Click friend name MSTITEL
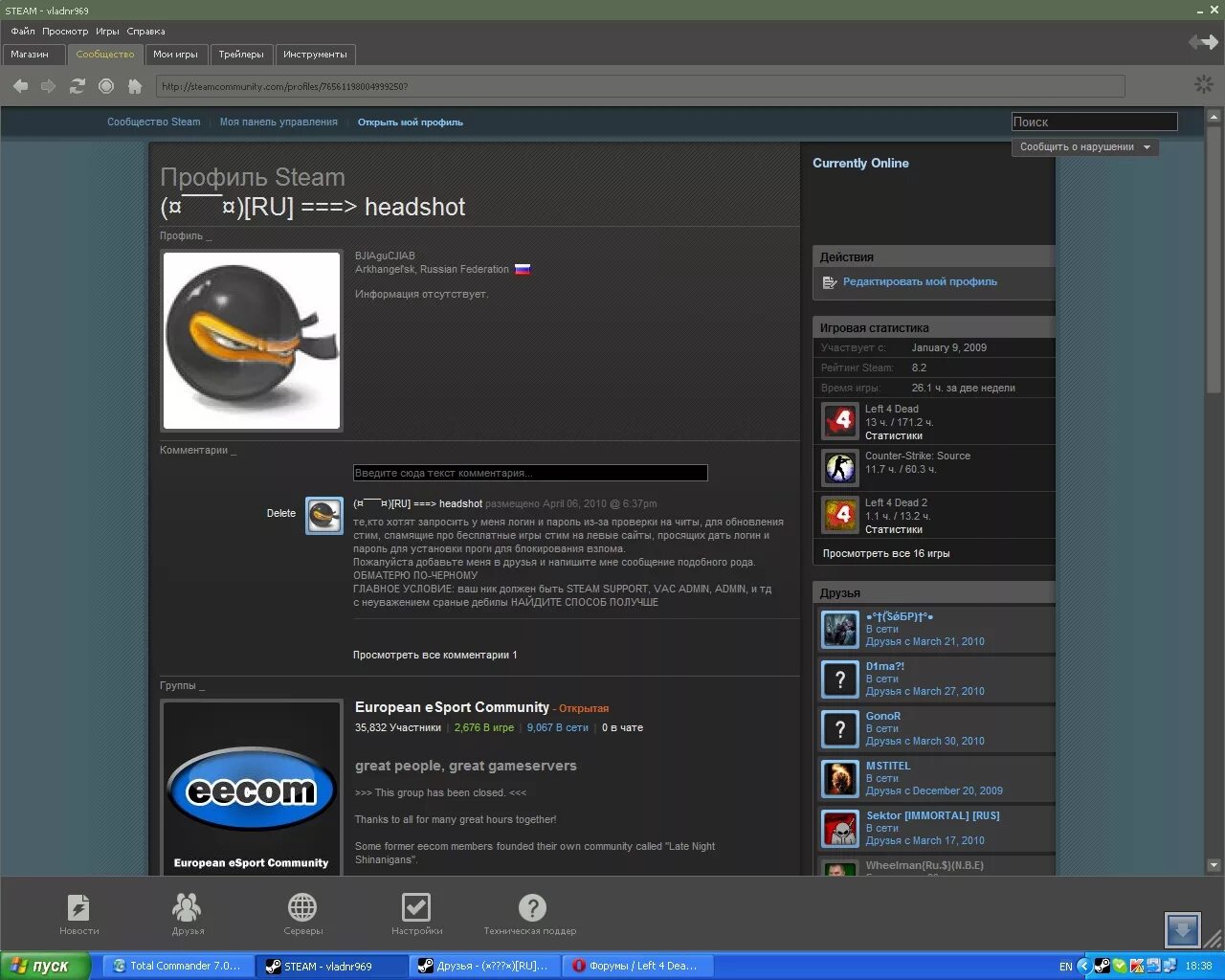This screenshot has height=980, width=1225. (888, 766)
